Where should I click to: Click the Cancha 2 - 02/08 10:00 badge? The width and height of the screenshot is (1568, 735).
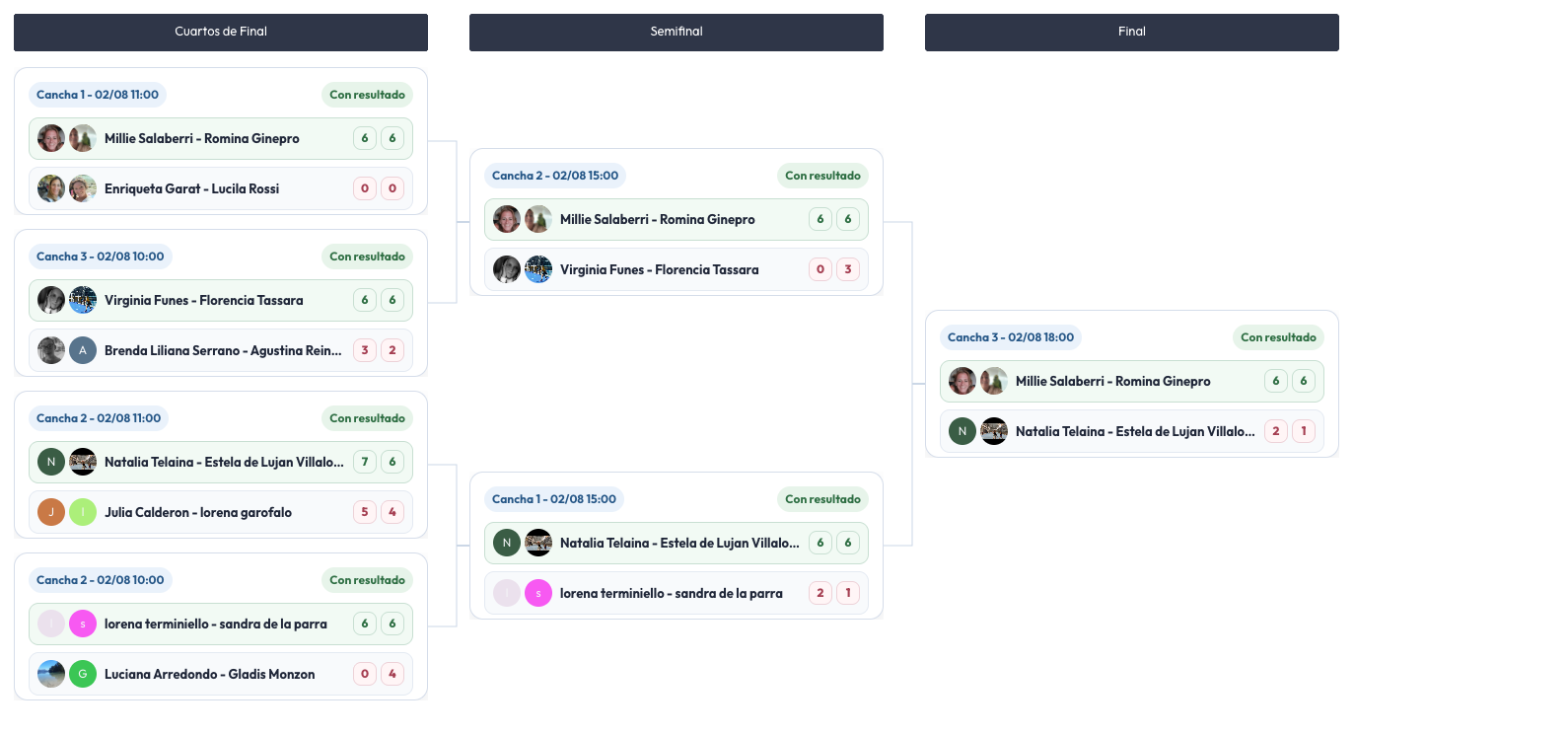click(x=101, y=580)
